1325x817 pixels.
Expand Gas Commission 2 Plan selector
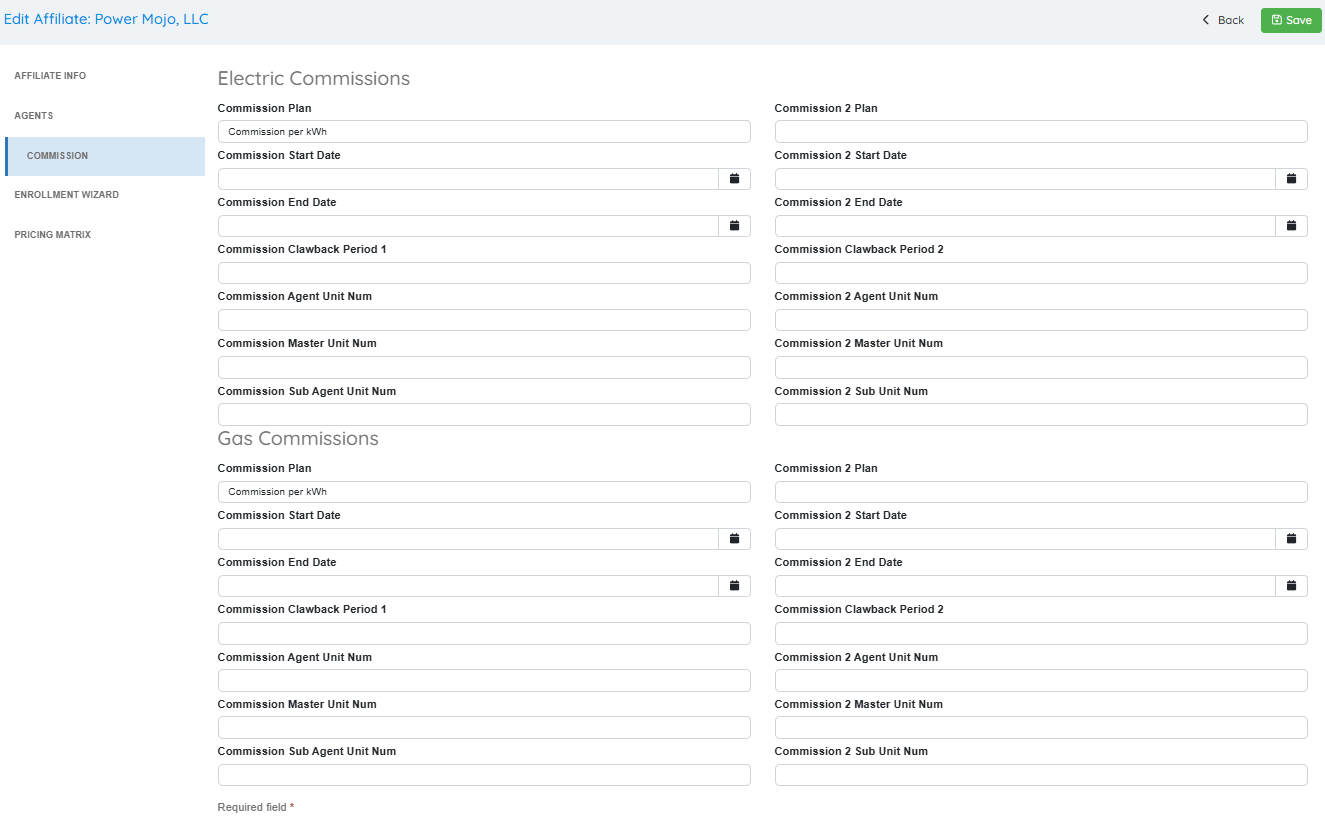point(1040,492)
